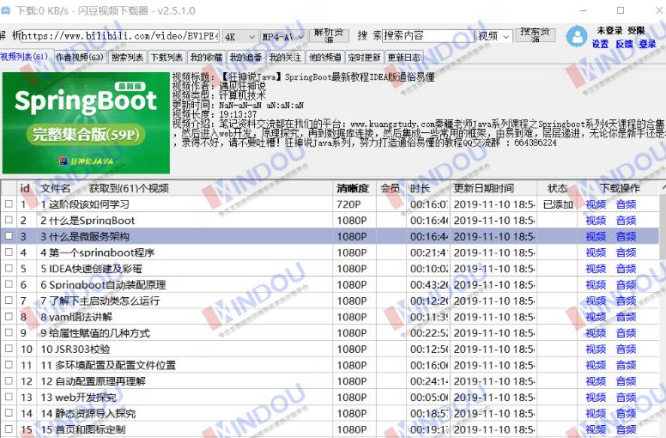Click the SpringBoot video cover thumbnail
Image resolution: width=666 pixels, height=438 pixels.
tap(86, 123)
